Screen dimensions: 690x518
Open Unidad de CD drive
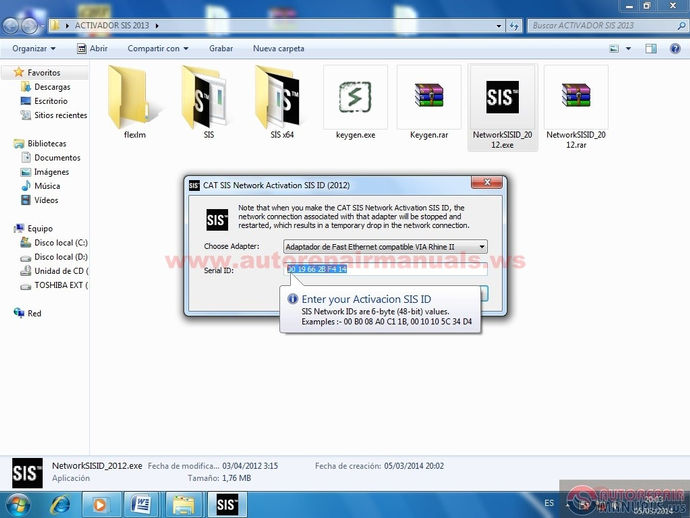[61, 271]
